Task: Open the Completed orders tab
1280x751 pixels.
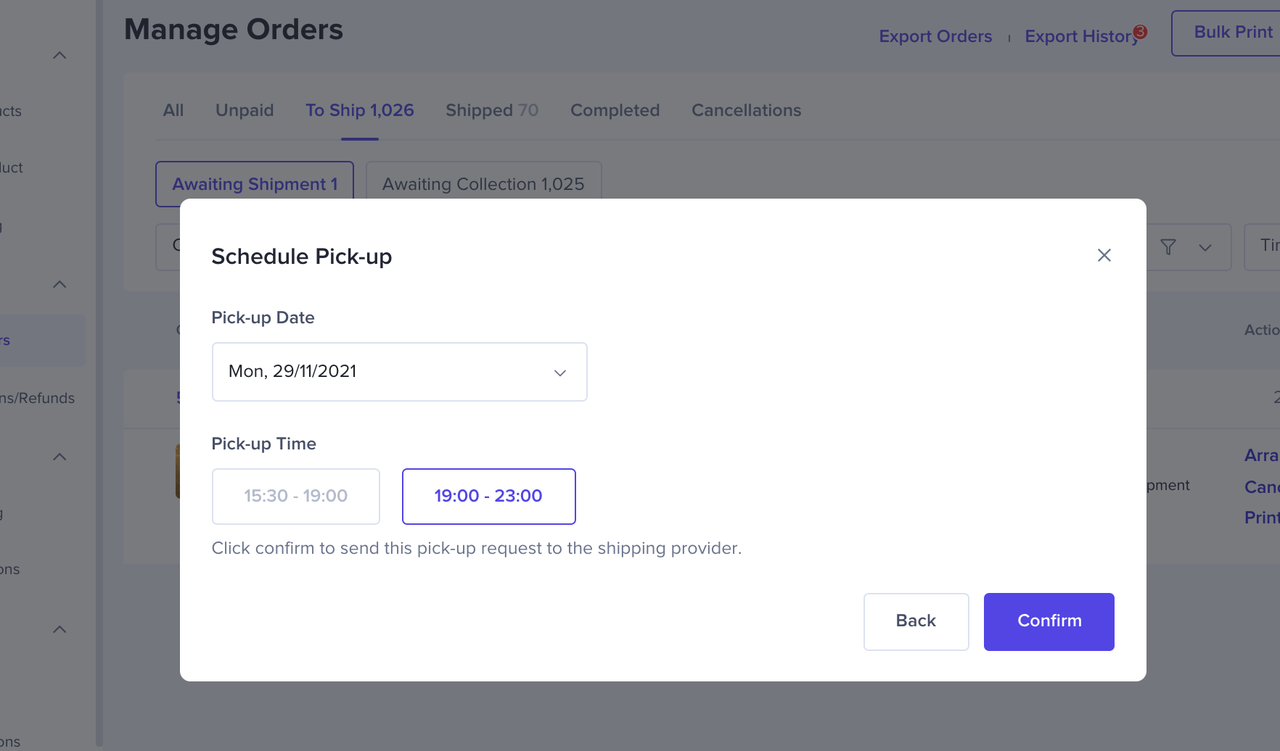Action: 615,110
